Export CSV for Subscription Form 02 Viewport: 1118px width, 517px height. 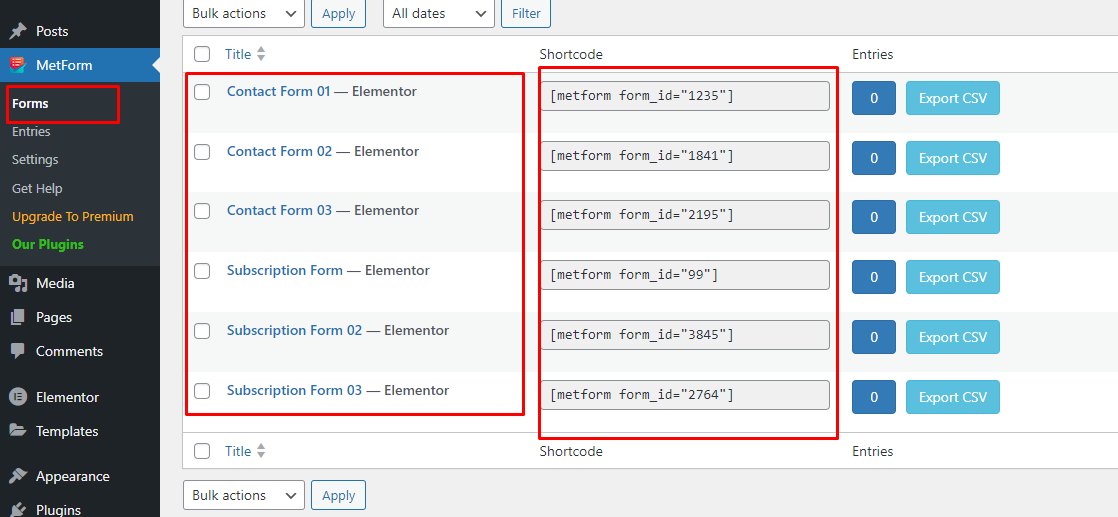pyautogui.click(x=953, y=337)
